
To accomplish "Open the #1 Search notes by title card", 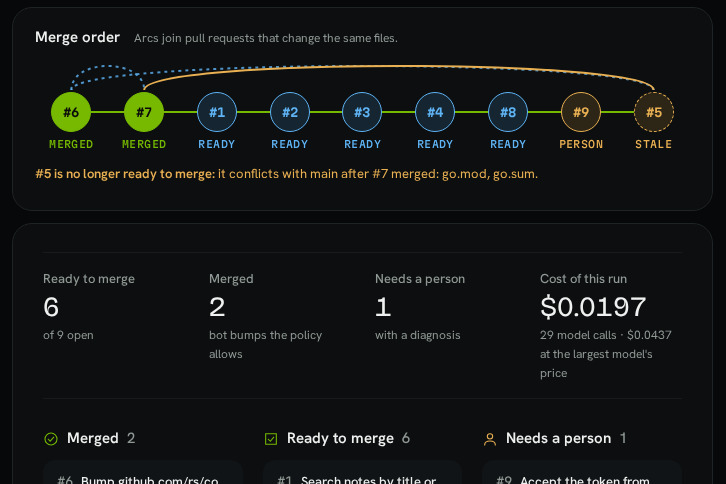I will point(363,472).
